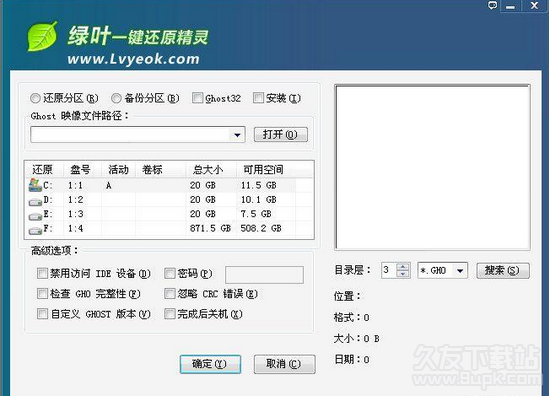Close the window

point(534,6)
